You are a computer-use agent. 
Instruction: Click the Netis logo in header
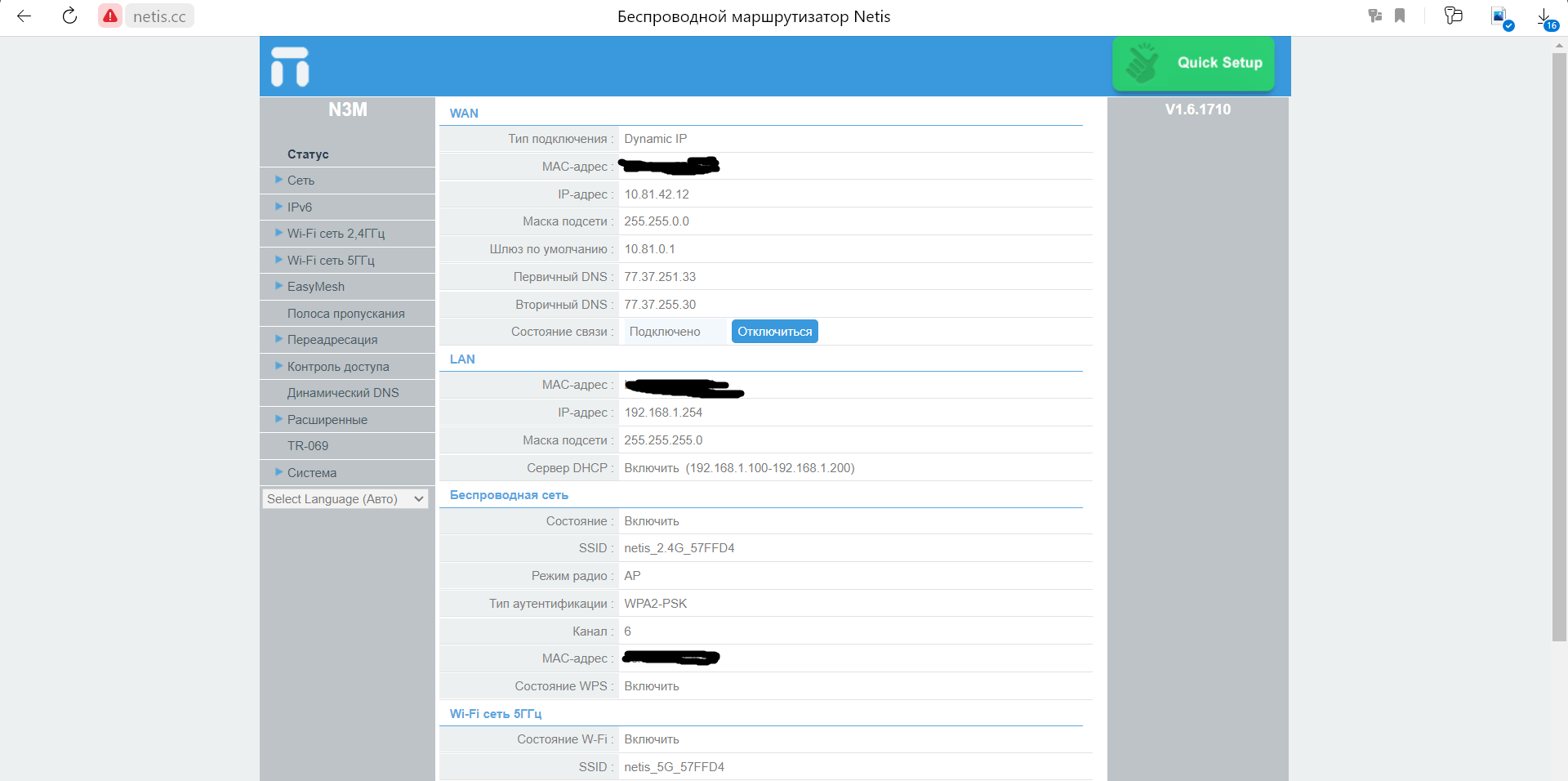(x=290, y=66)
